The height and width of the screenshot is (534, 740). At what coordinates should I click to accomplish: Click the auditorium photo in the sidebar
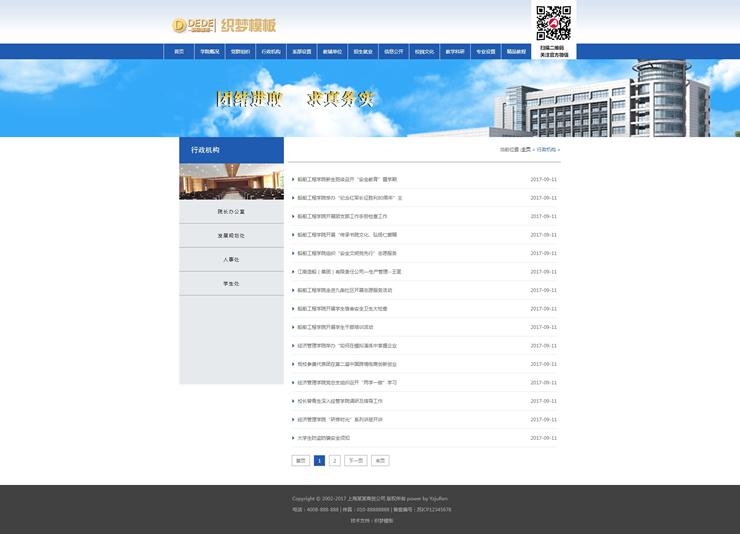pyautogui.click(x=231, y=182)
